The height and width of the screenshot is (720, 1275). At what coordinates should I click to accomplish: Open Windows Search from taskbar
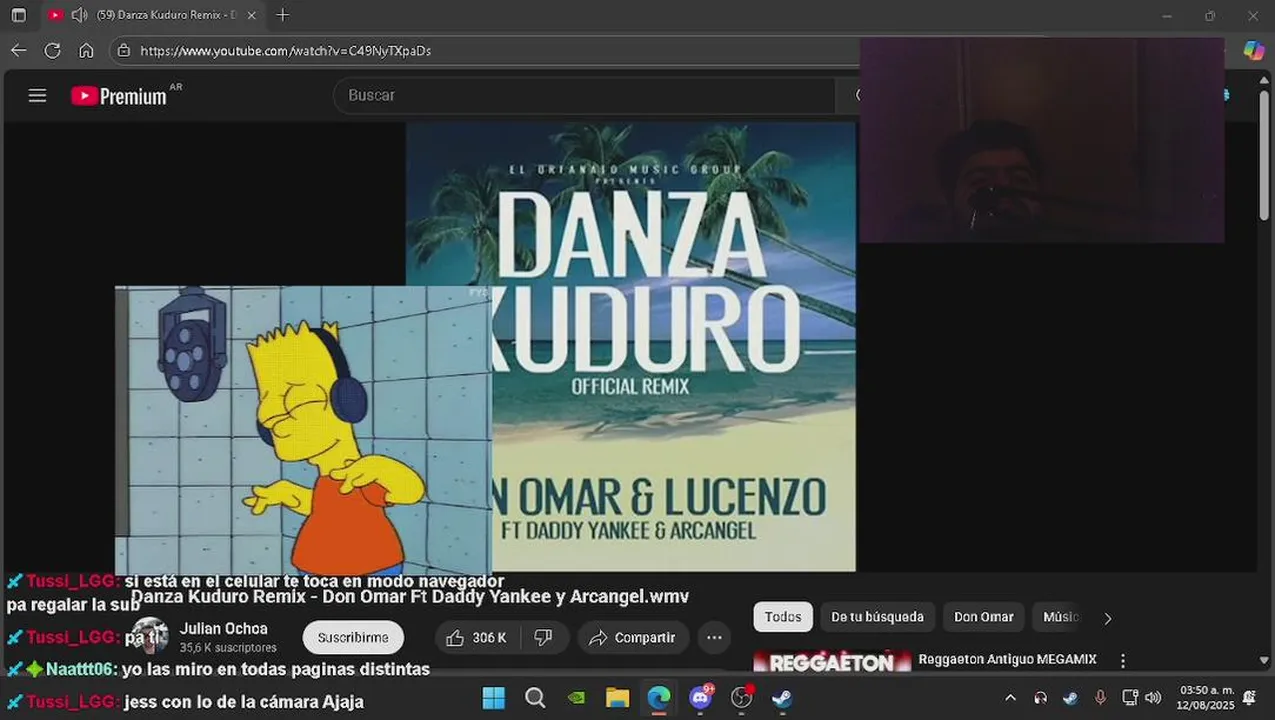pyautogui.click(x=535, y=698)
